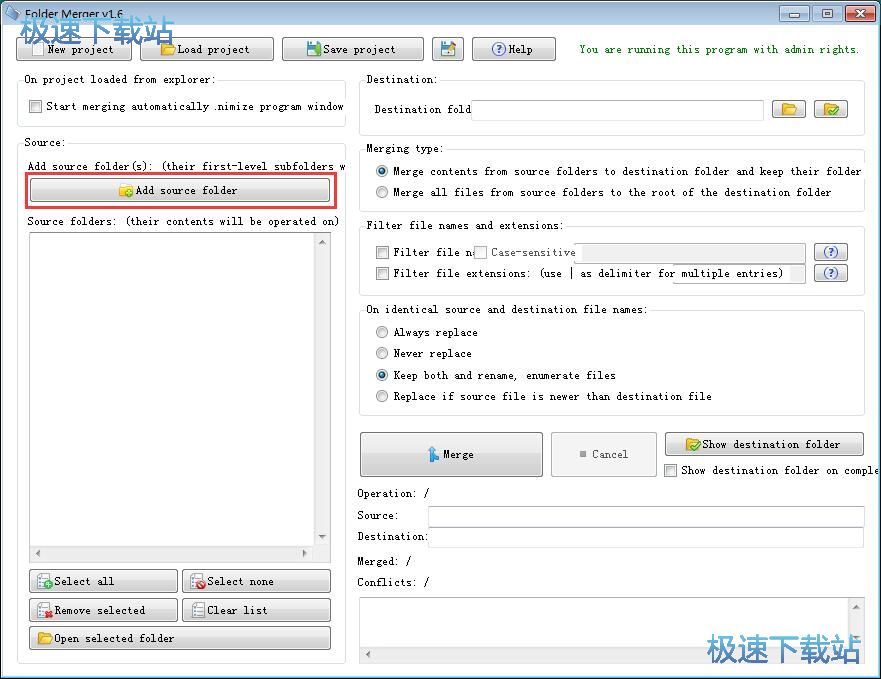
Task: Open help for Filter file extensions
Action: [830, 273]
